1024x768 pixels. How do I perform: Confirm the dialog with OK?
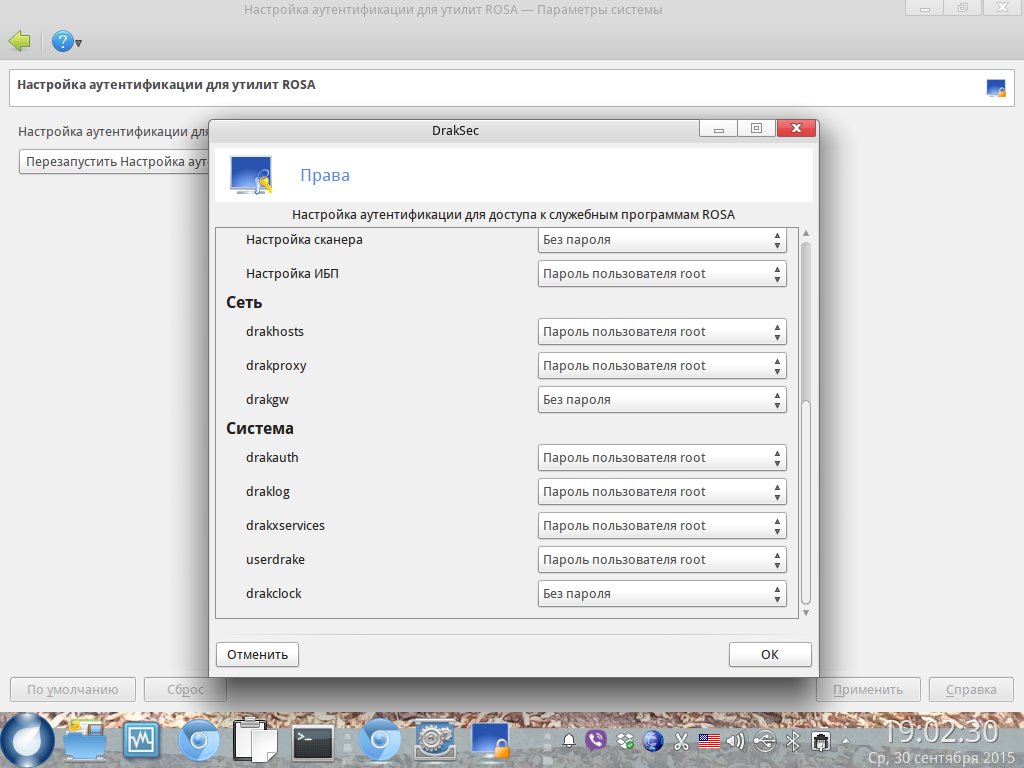(x=770, y=654)
